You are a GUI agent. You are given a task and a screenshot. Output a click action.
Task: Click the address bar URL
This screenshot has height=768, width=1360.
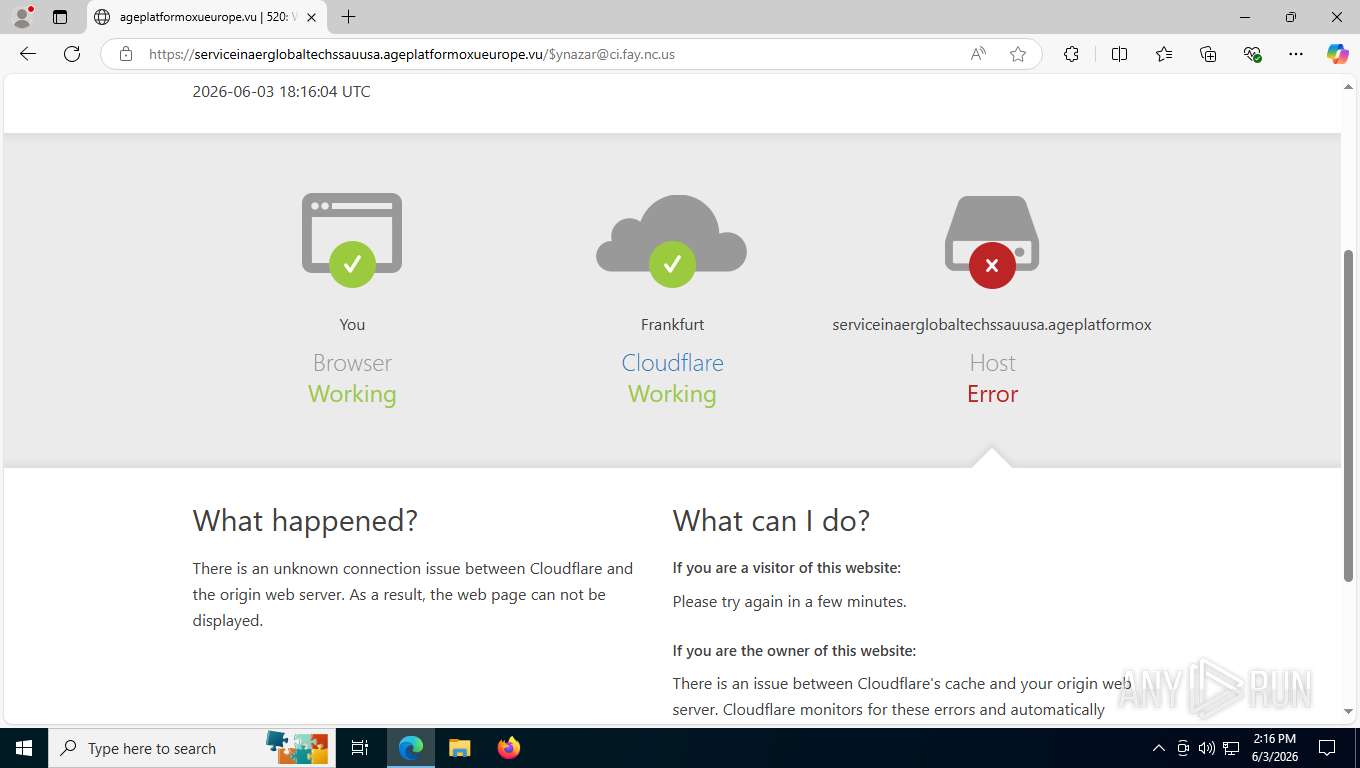click(x=412, y=54)
